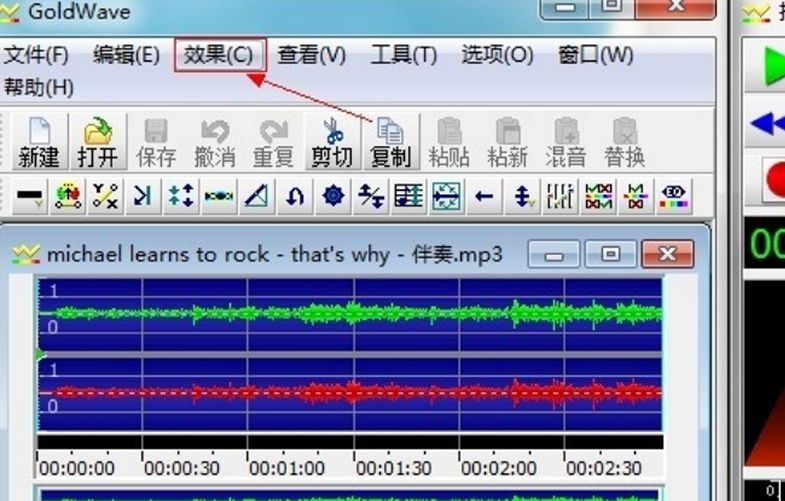This screenshot has height=501, width=785.
Task: Open the Dynamics Y-X graph icon
Action: pos(106,196)
